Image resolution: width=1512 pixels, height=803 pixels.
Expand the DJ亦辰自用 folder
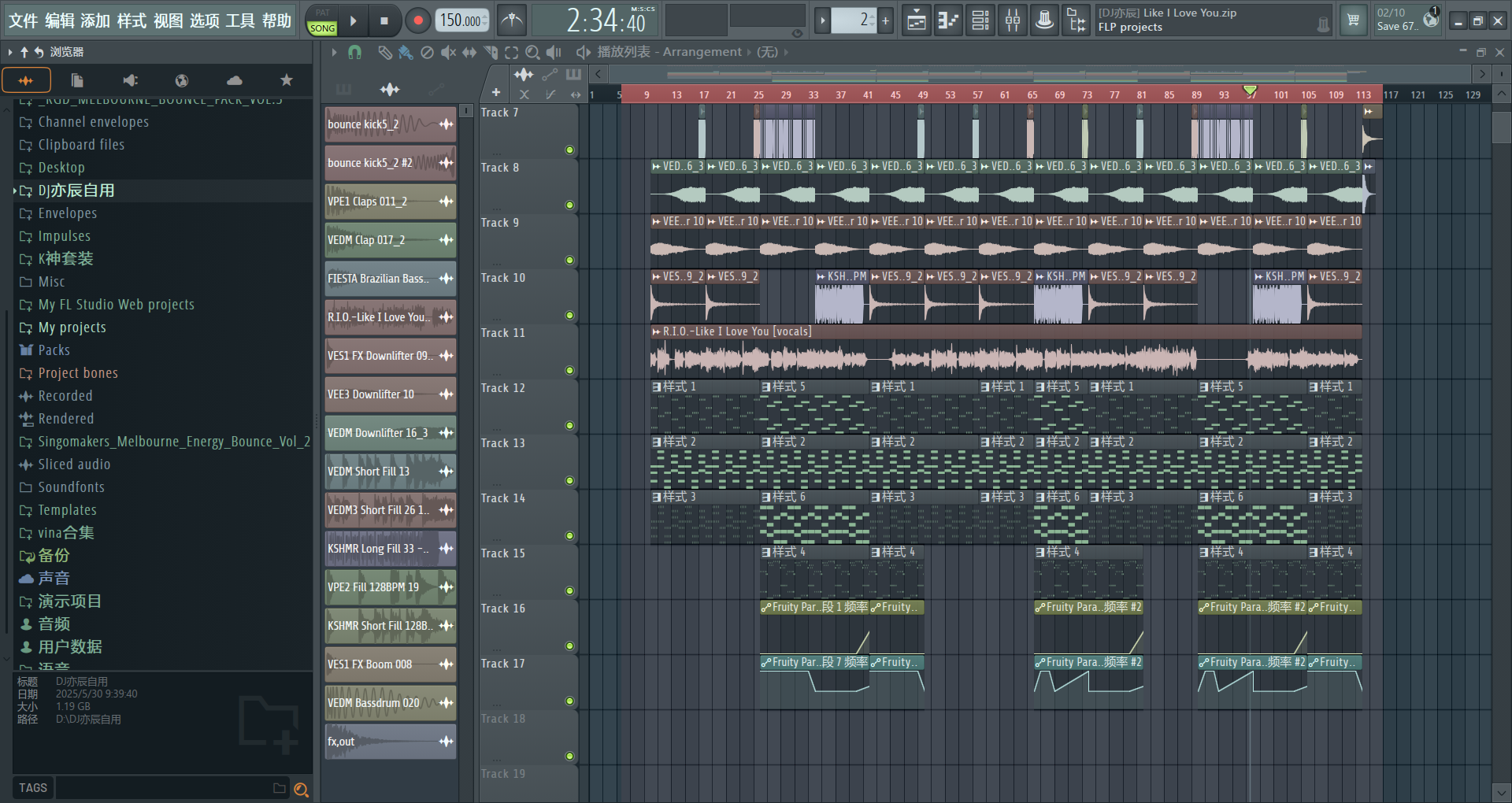click(14, 191)
